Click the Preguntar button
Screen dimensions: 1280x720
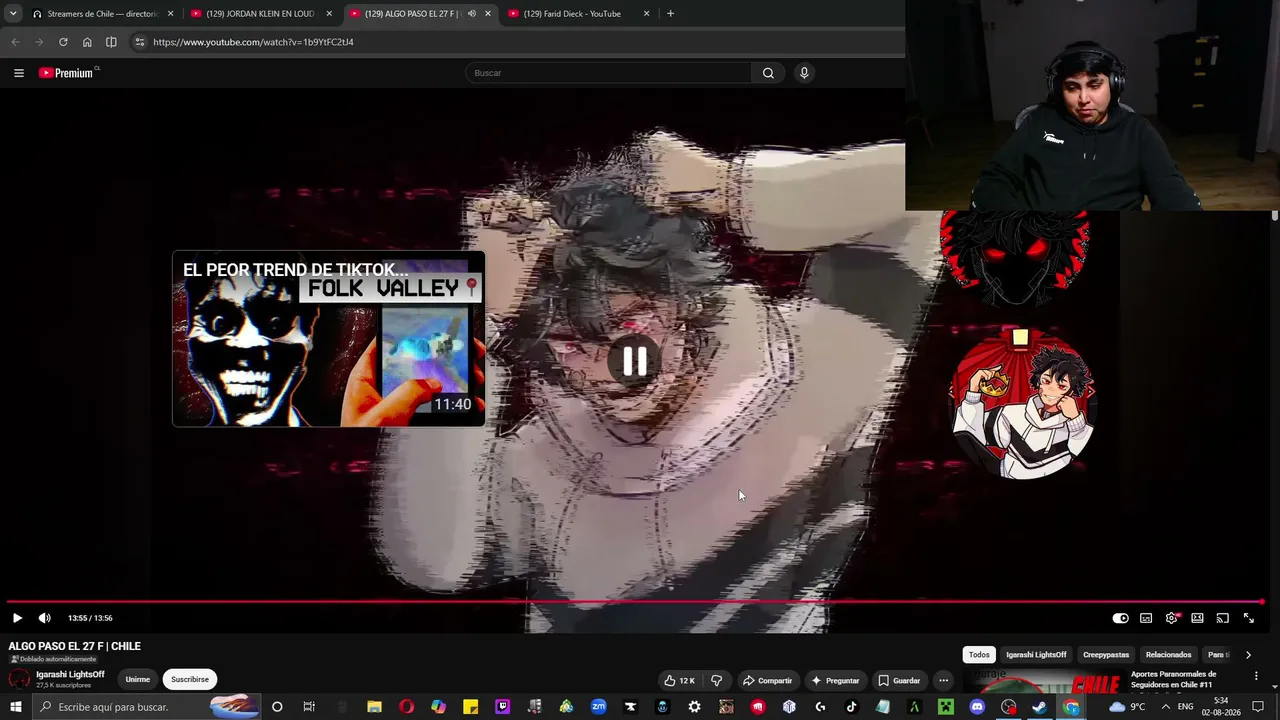(x=835, y=681)
